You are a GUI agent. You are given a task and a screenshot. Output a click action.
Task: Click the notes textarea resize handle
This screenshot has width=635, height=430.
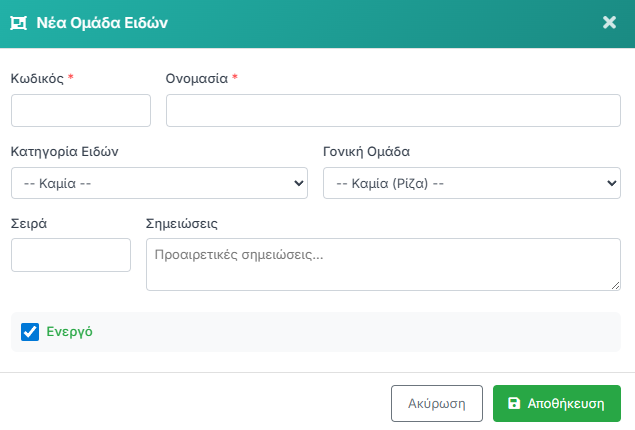click(615, 286)
